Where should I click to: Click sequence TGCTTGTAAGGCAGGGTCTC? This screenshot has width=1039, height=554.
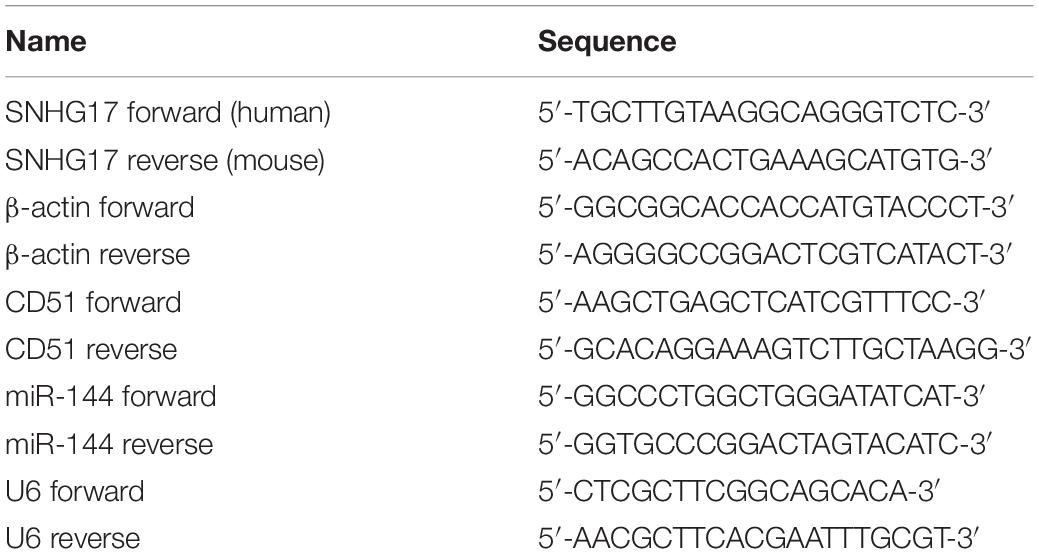click(x=764, y=113)
